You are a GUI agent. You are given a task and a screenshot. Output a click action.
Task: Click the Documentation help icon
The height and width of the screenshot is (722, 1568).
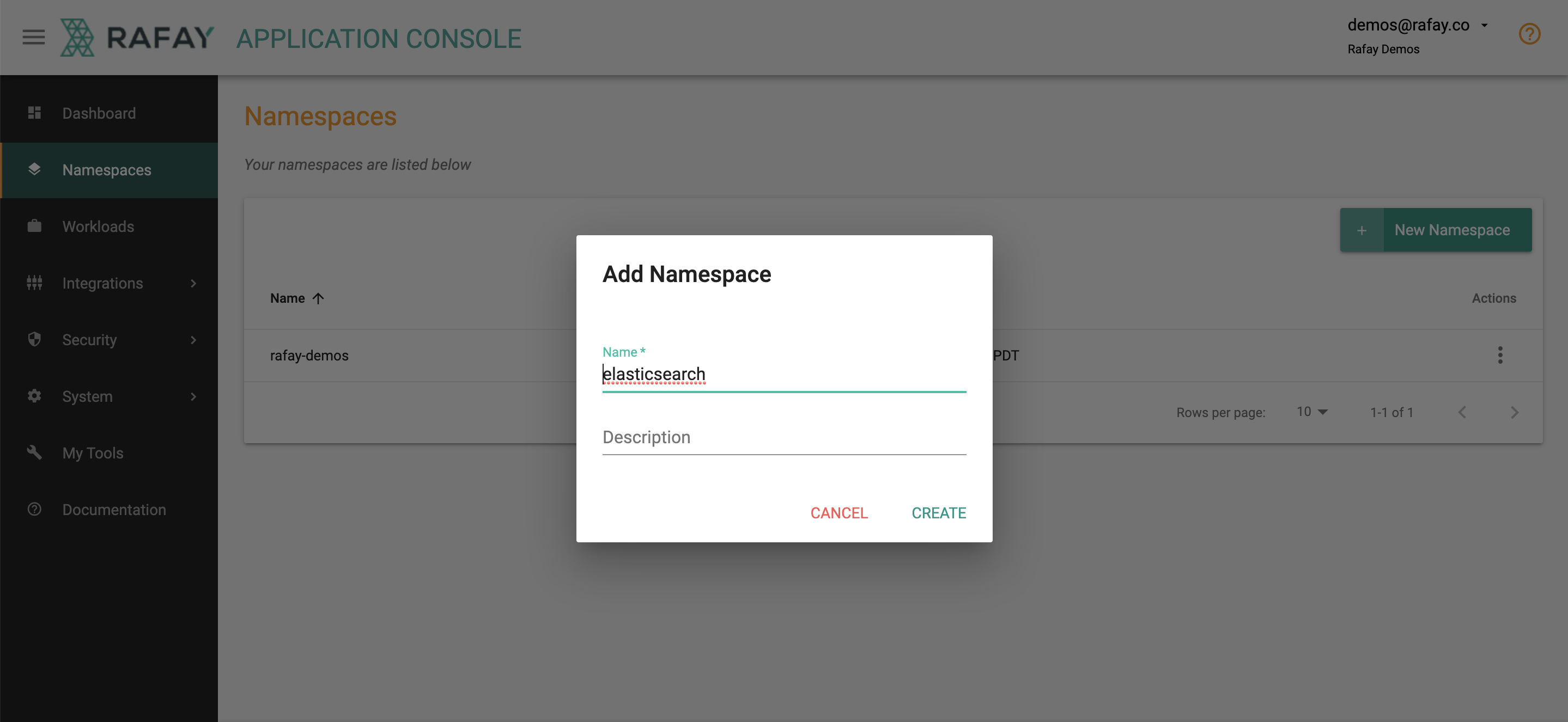pyautogui.click(x=34, y=509)
